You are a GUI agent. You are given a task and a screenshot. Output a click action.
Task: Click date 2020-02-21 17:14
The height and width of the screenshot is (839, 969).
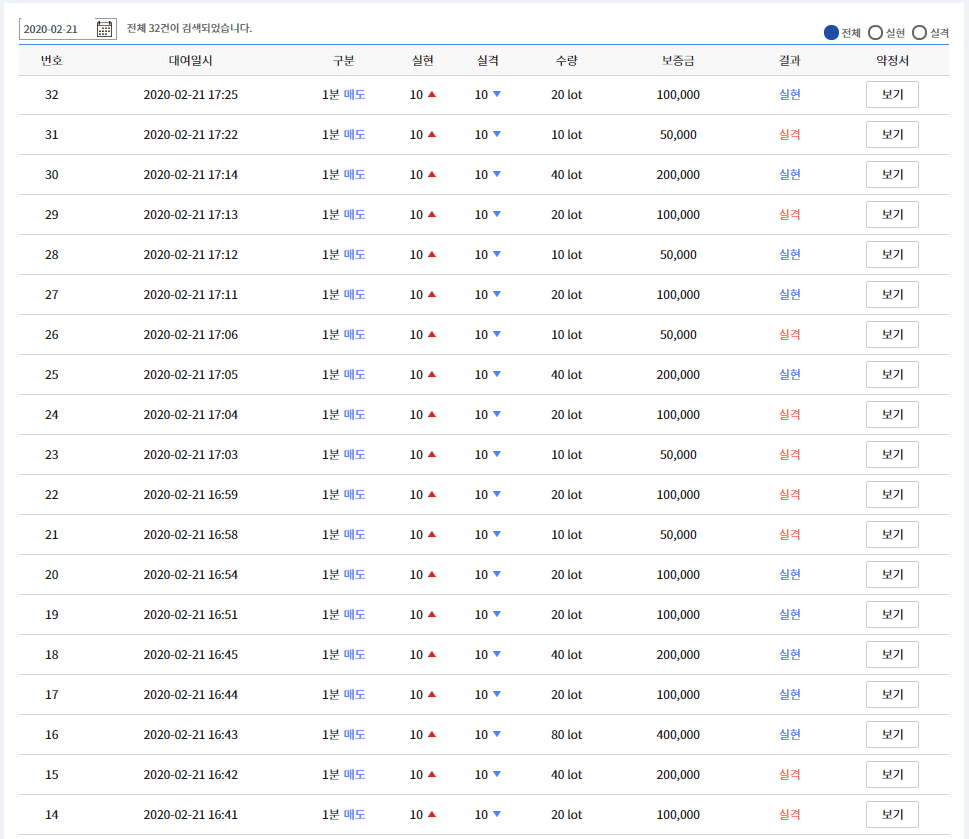[x=190, y=175]
